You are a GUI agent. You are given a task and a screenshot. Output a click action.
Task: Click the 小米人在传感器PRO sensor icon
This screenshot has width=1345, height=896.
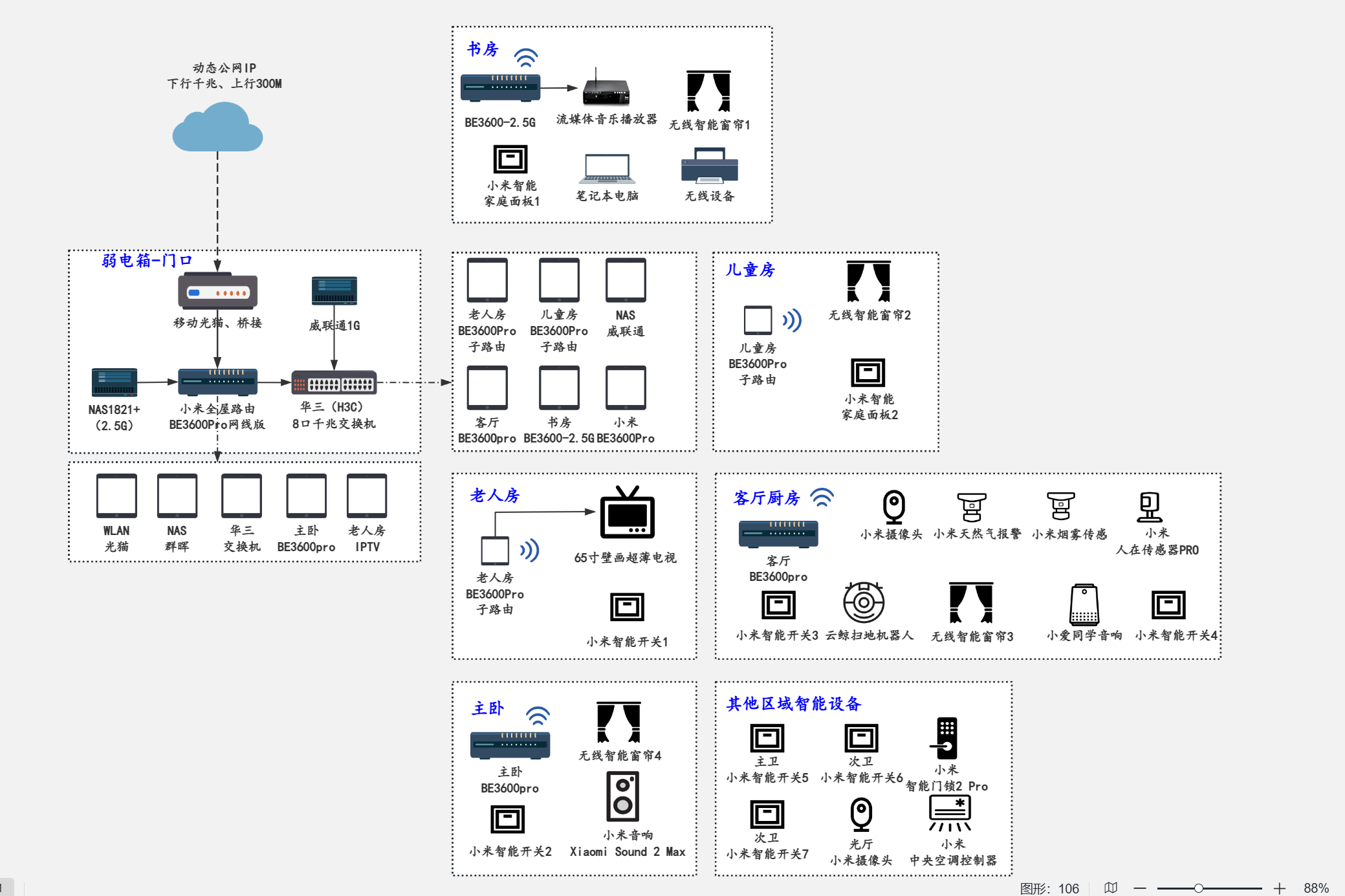[1150, 507]
